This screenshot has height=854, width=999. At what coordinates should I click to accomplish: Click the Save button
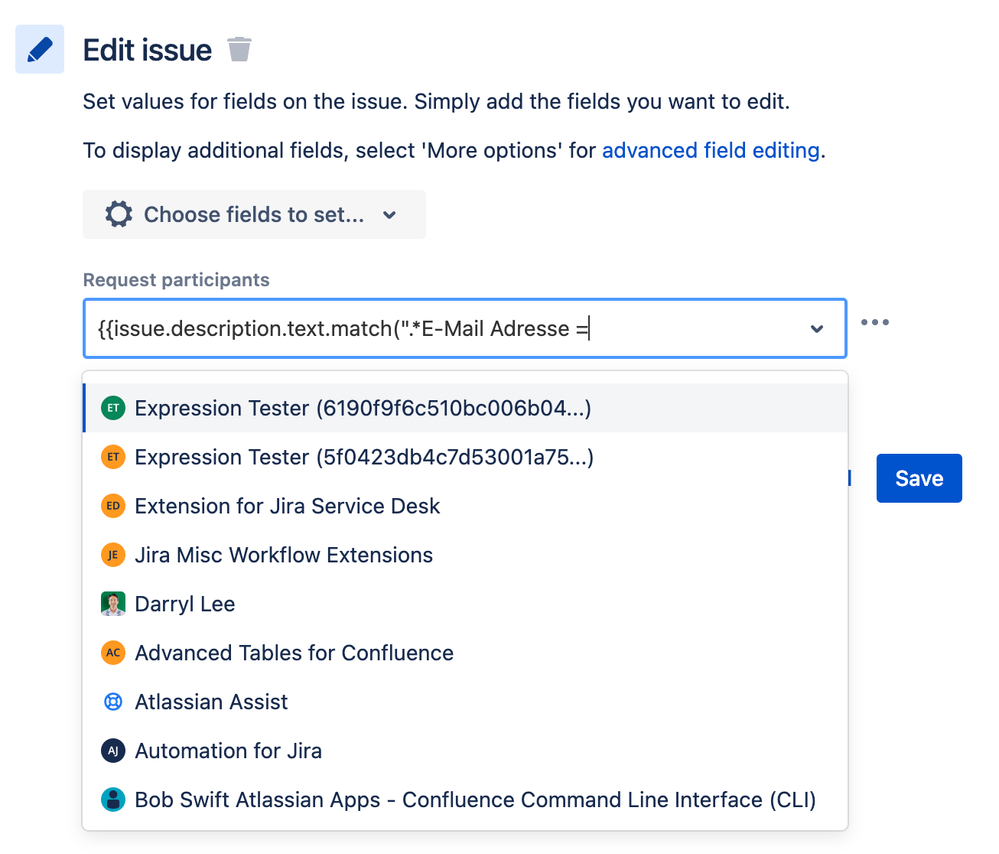tap(919, 478)
